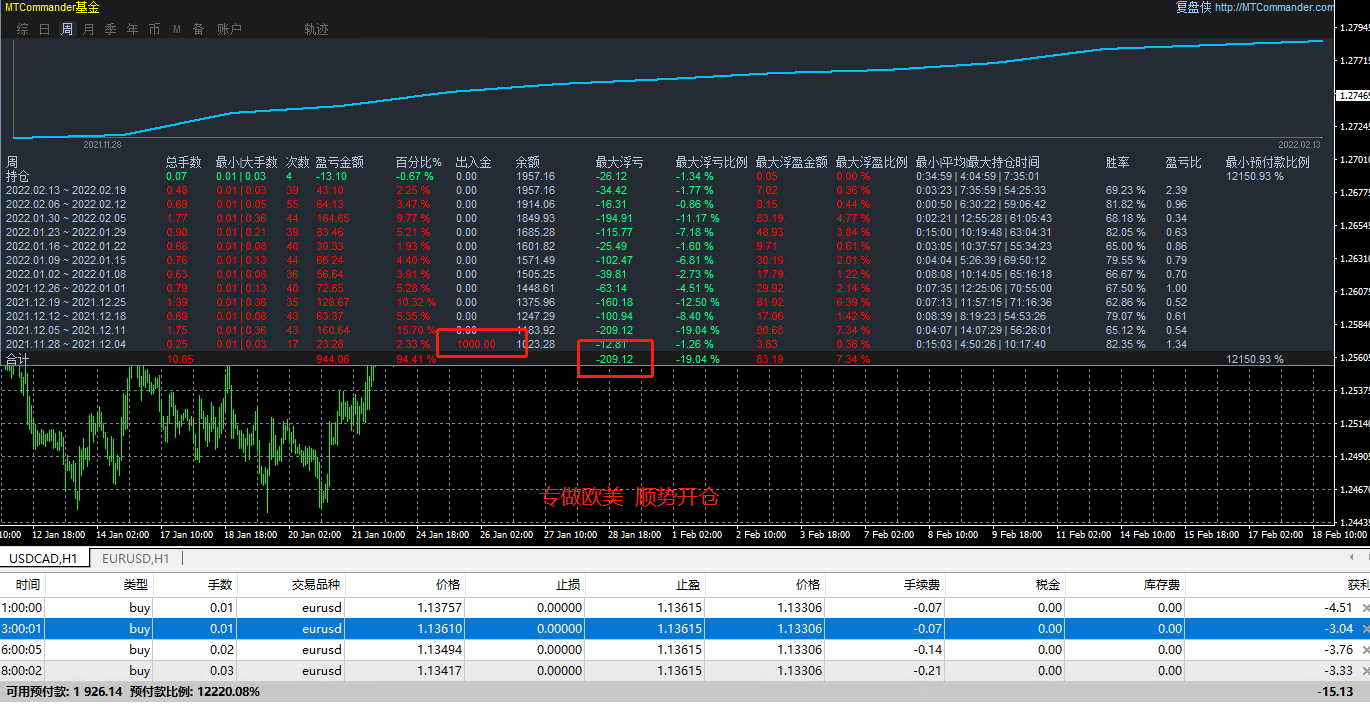This screenshot has height=716, width=1370.
Task: Click the 盈亏金额 column heading
Action: [339, 162]
